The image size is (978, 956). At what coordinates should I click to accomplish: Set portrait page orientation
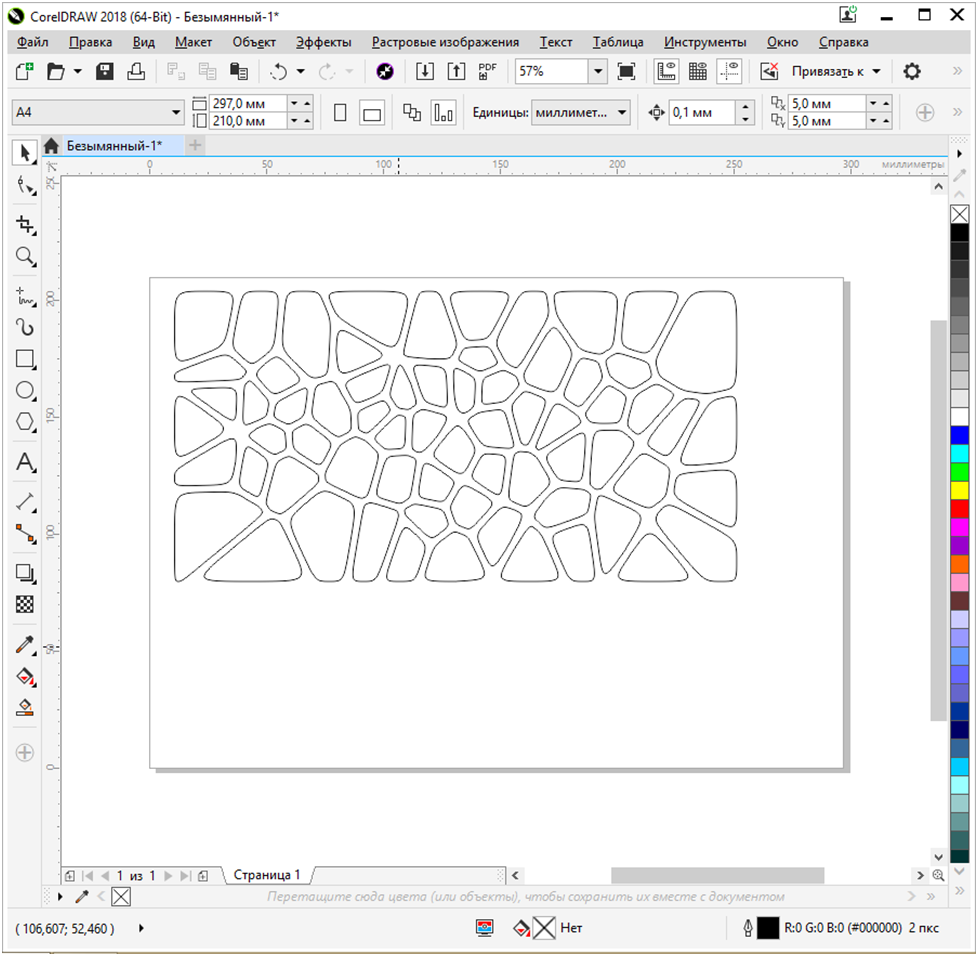(340, 113)
